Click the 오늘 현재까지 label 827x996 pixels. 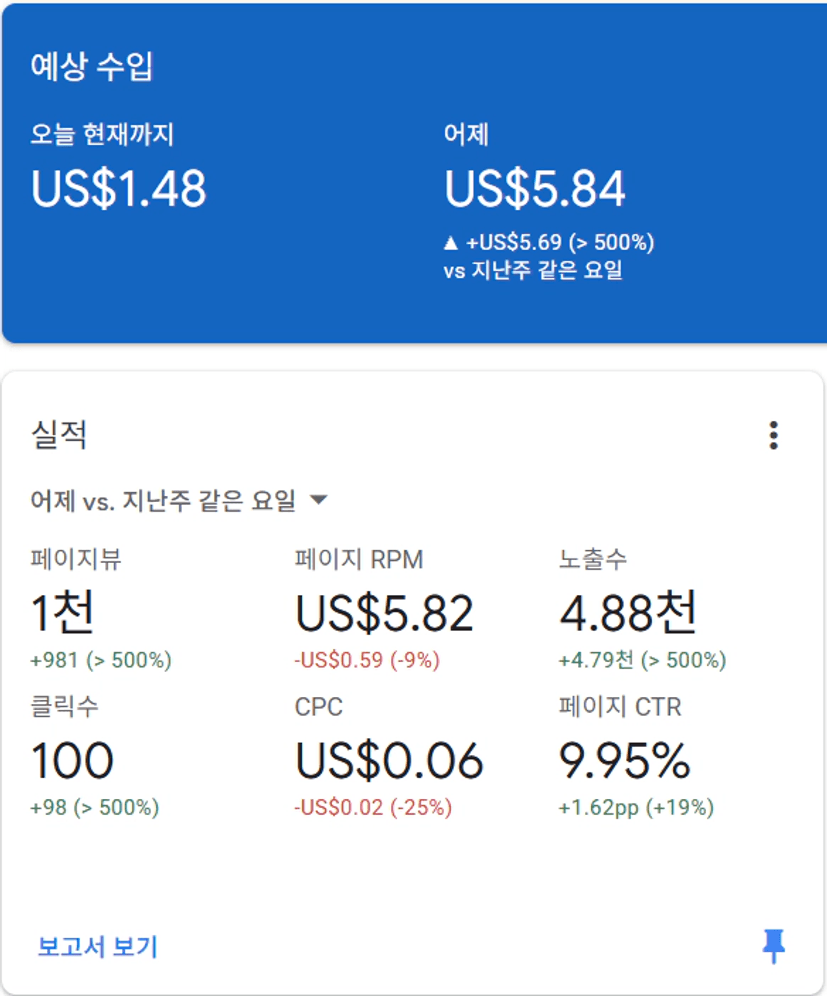tap(102, 134)
